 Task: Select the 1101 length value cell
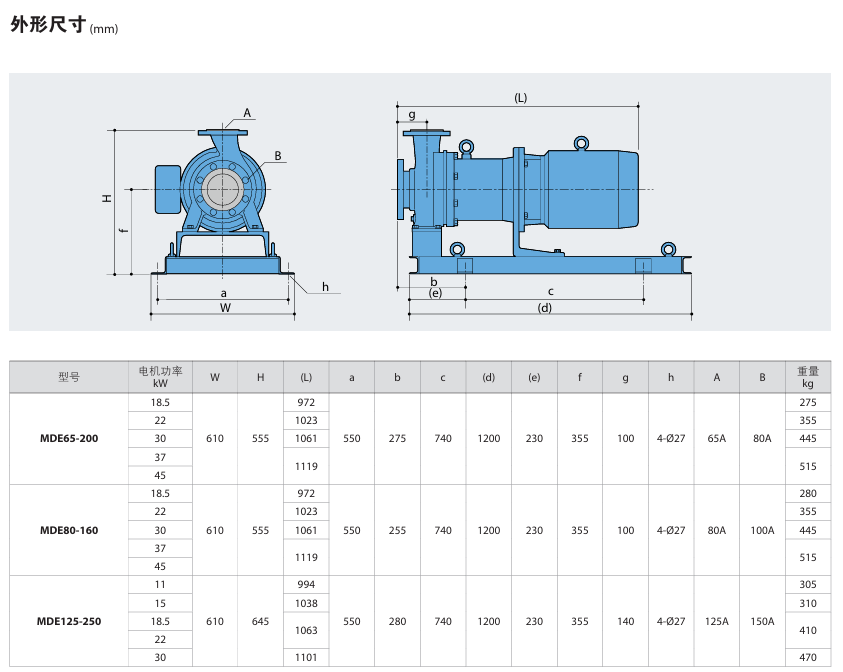point(306,657)
